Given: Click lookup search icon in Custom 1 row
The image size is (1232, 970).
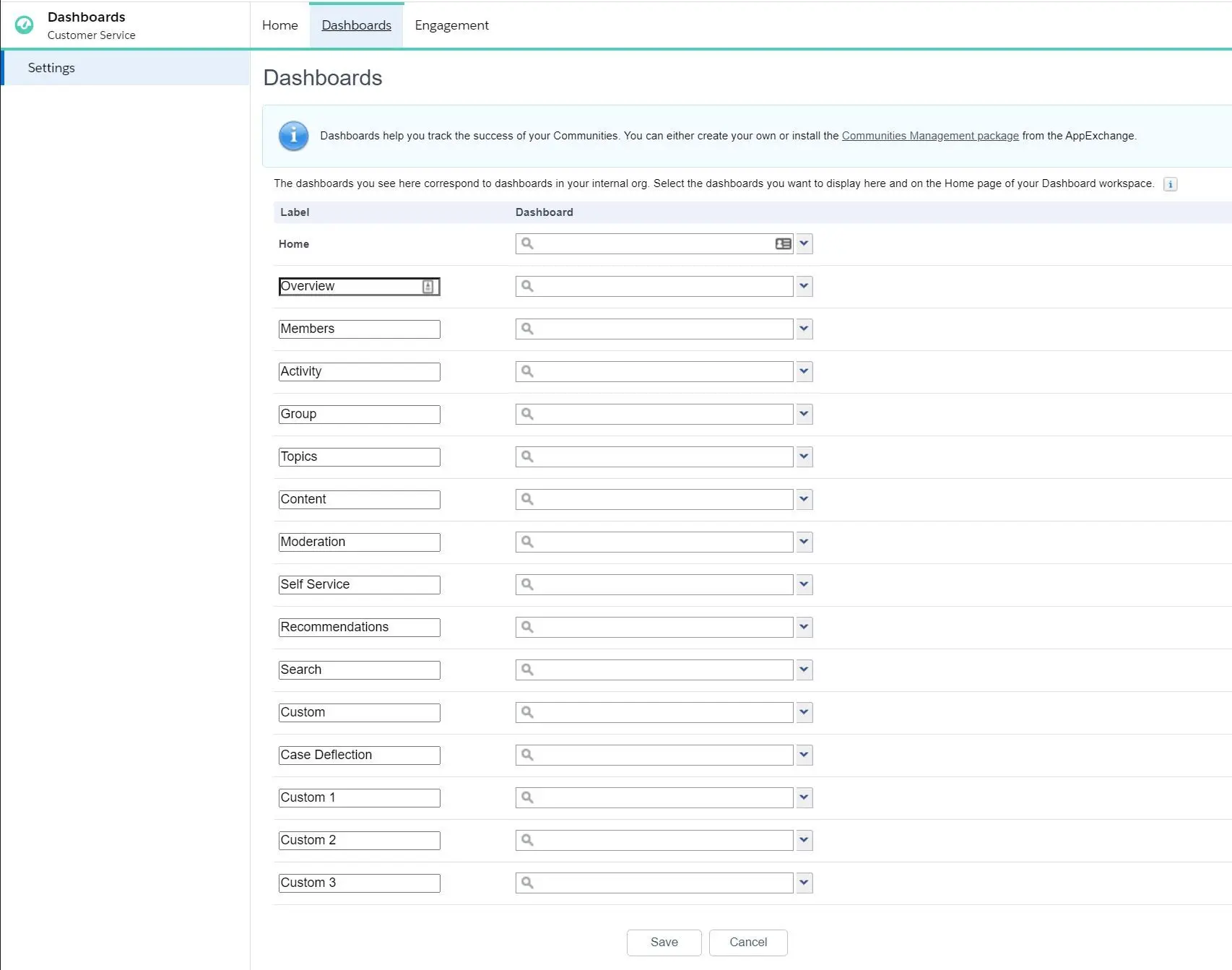Looking at the screenshot, I should [527, 797].
